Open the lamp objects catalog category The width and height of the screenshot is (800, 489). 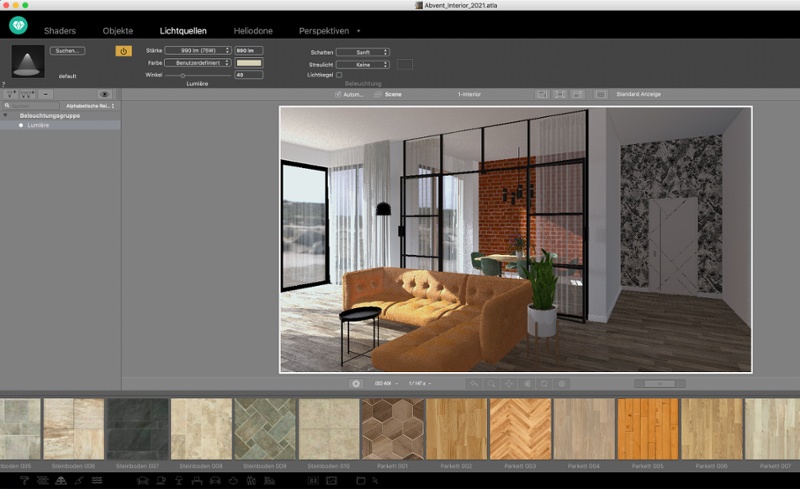pos(179,480)
